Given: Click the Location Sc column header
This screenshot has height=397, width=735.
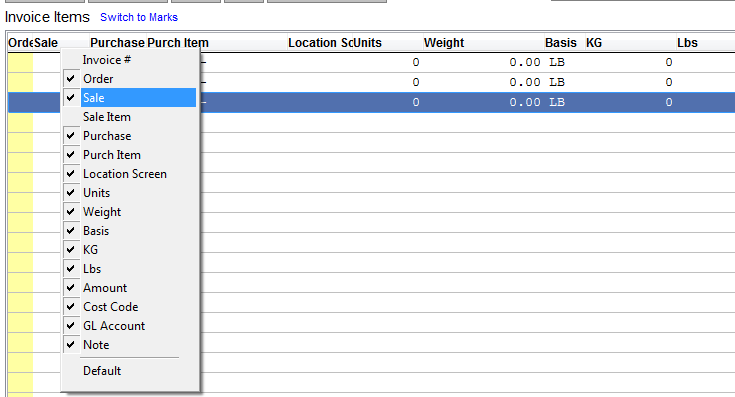Looking at the screenshot, I should 320,43.
